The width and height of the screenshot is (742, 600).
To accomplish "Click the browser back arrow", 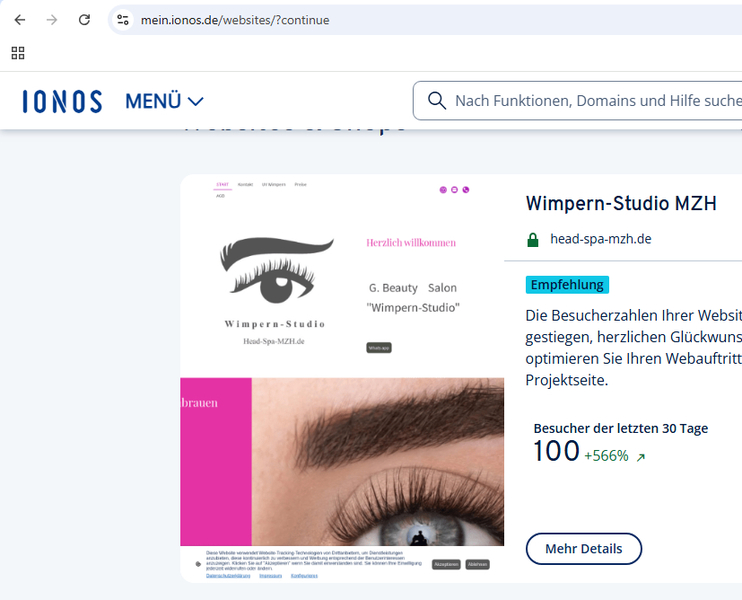I will (20, 20).
